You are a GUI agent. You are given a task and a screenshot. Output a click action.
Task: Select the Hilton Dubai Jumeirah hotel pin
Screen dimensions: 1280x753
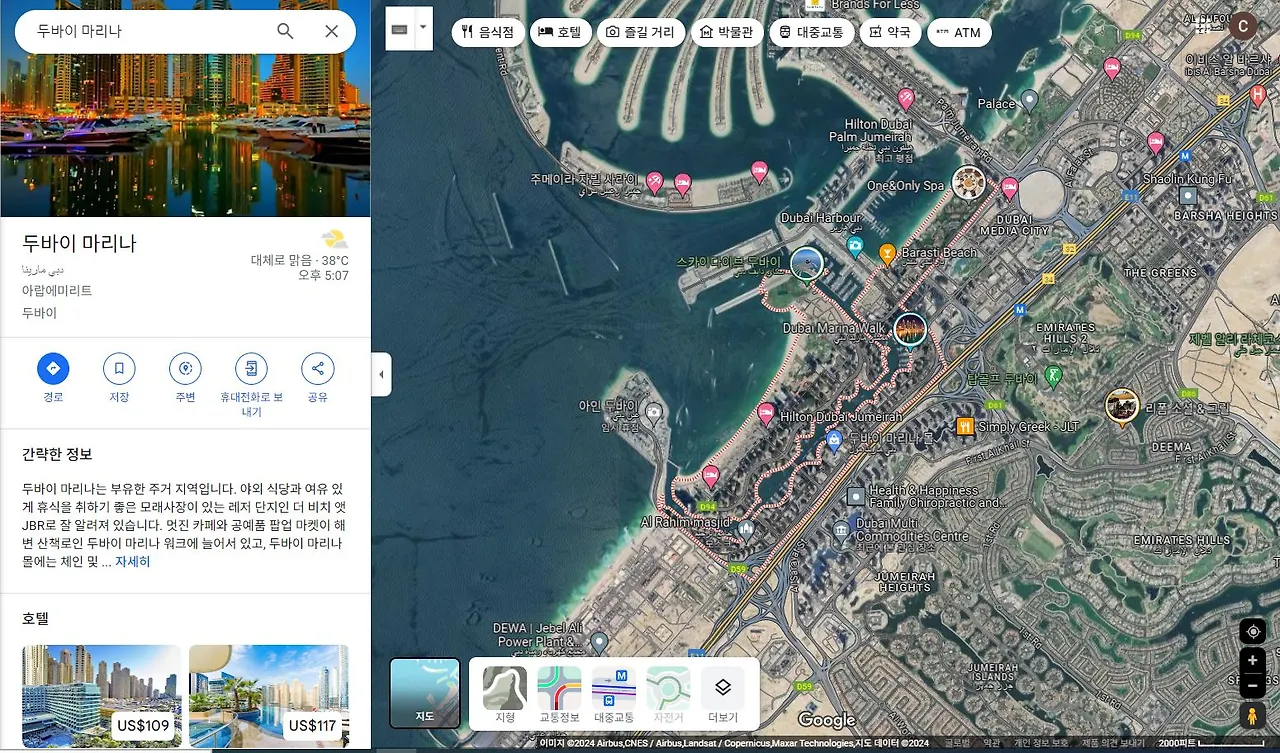(766, 412)
